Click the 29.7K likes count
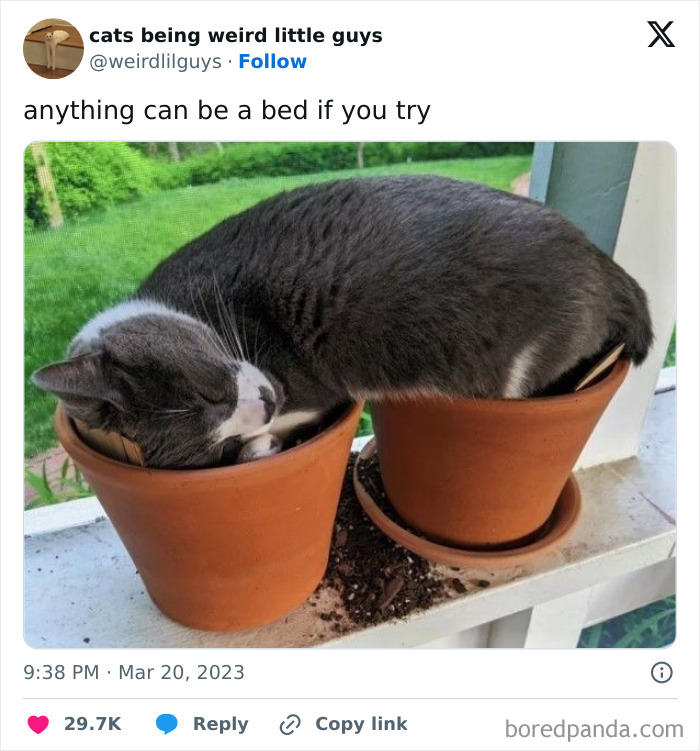700x751 pixels. click(x=92, y=724)
